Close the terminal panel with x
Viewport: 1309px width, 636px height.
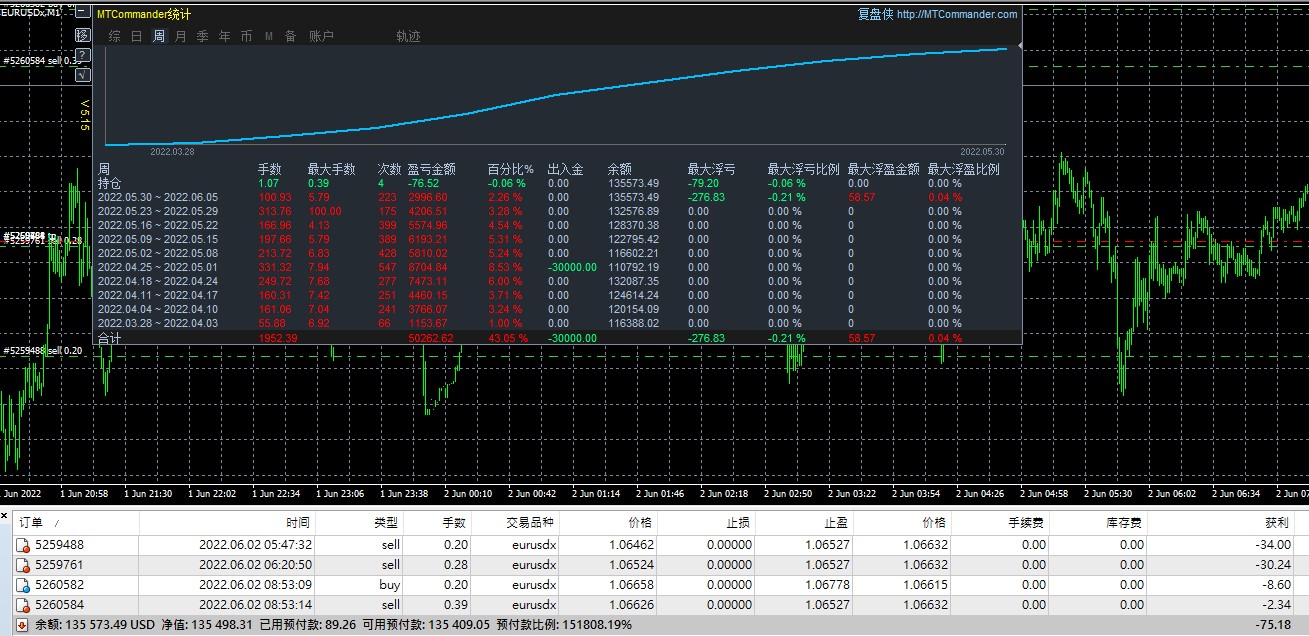(5, 515)
